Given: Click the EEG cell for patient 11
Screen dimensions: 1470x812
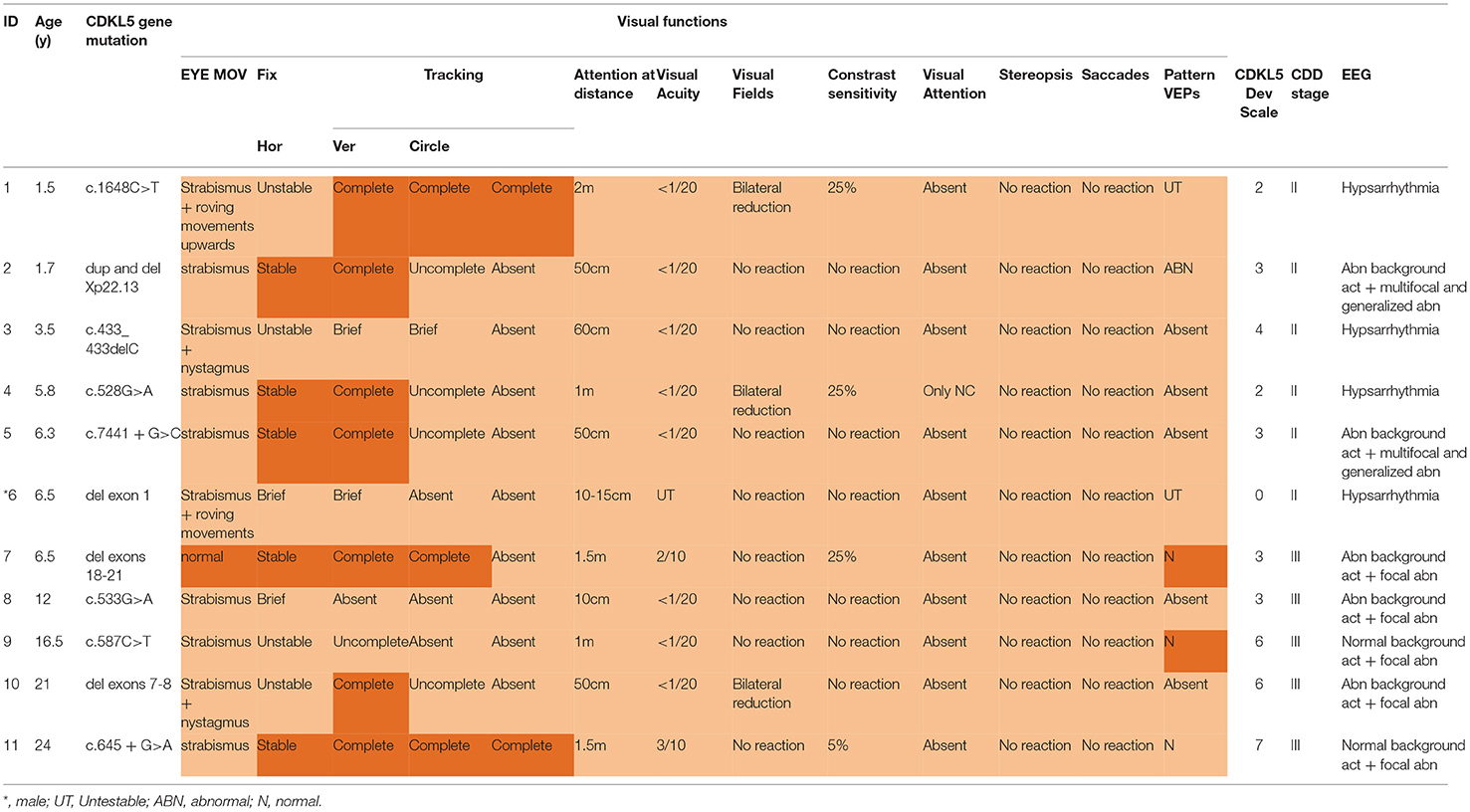Looking at the screenshot, I should tap(1402, 755).
